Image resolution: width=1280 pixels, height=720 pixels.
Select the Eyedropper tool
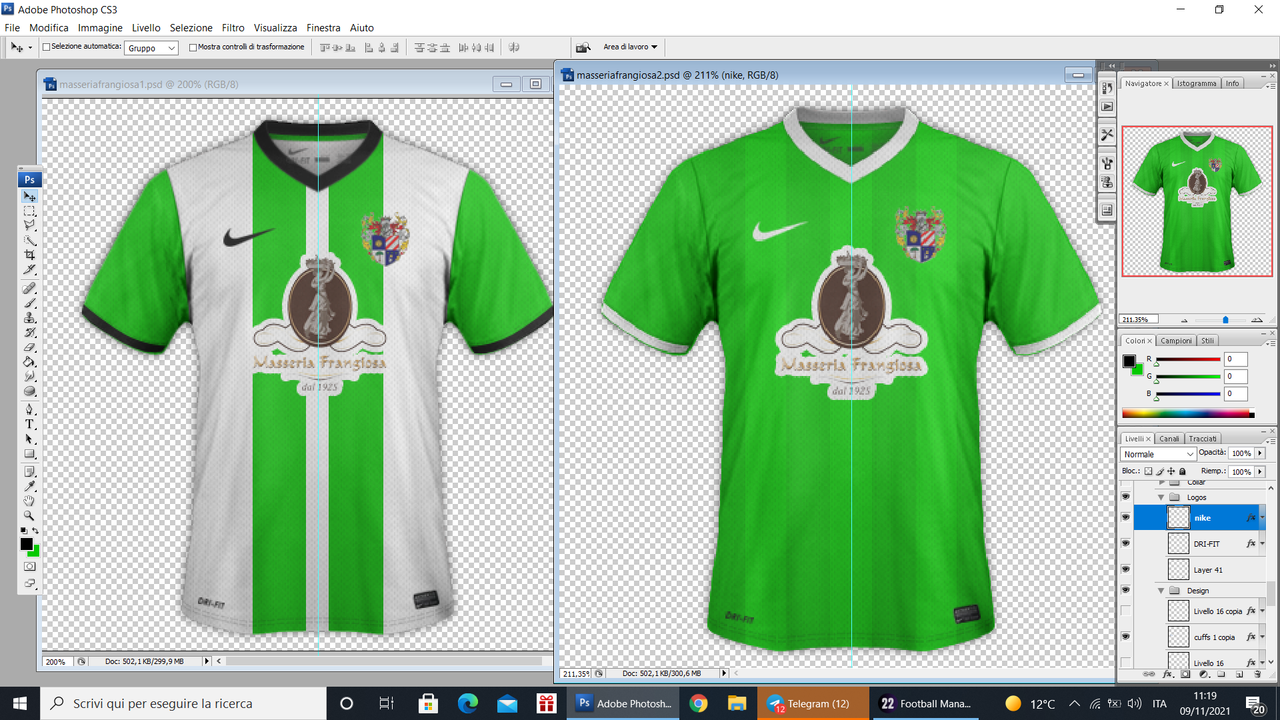click(29, 486)
